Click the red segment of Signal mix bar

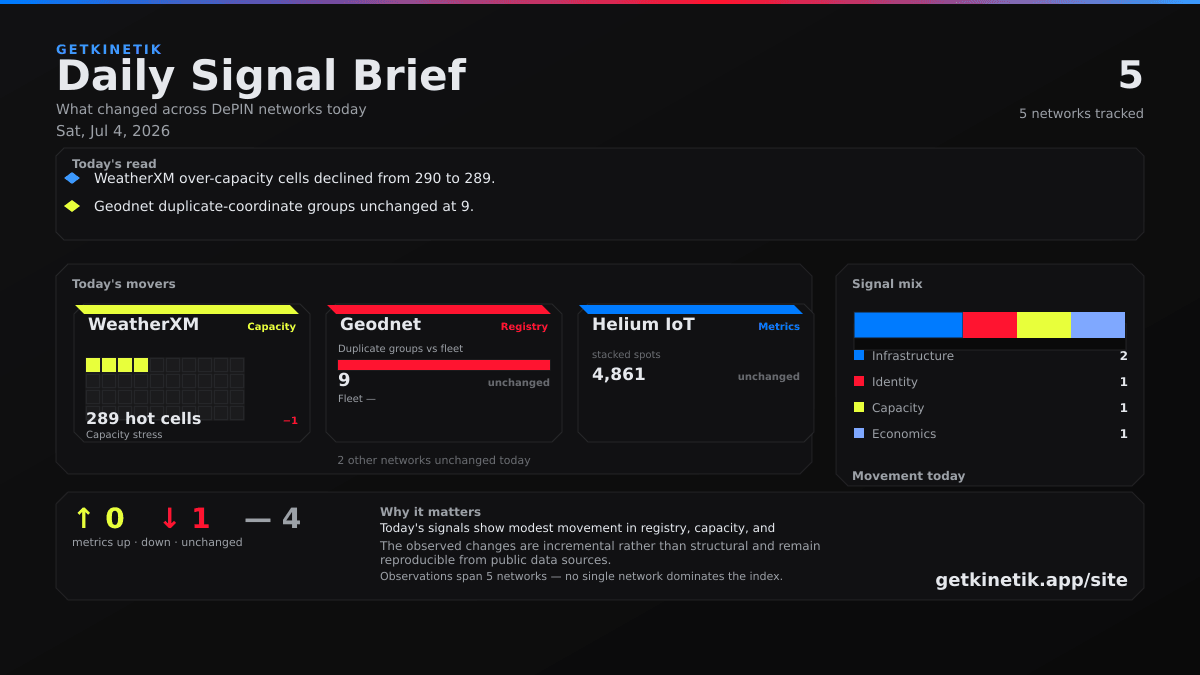tap(990, 325)
